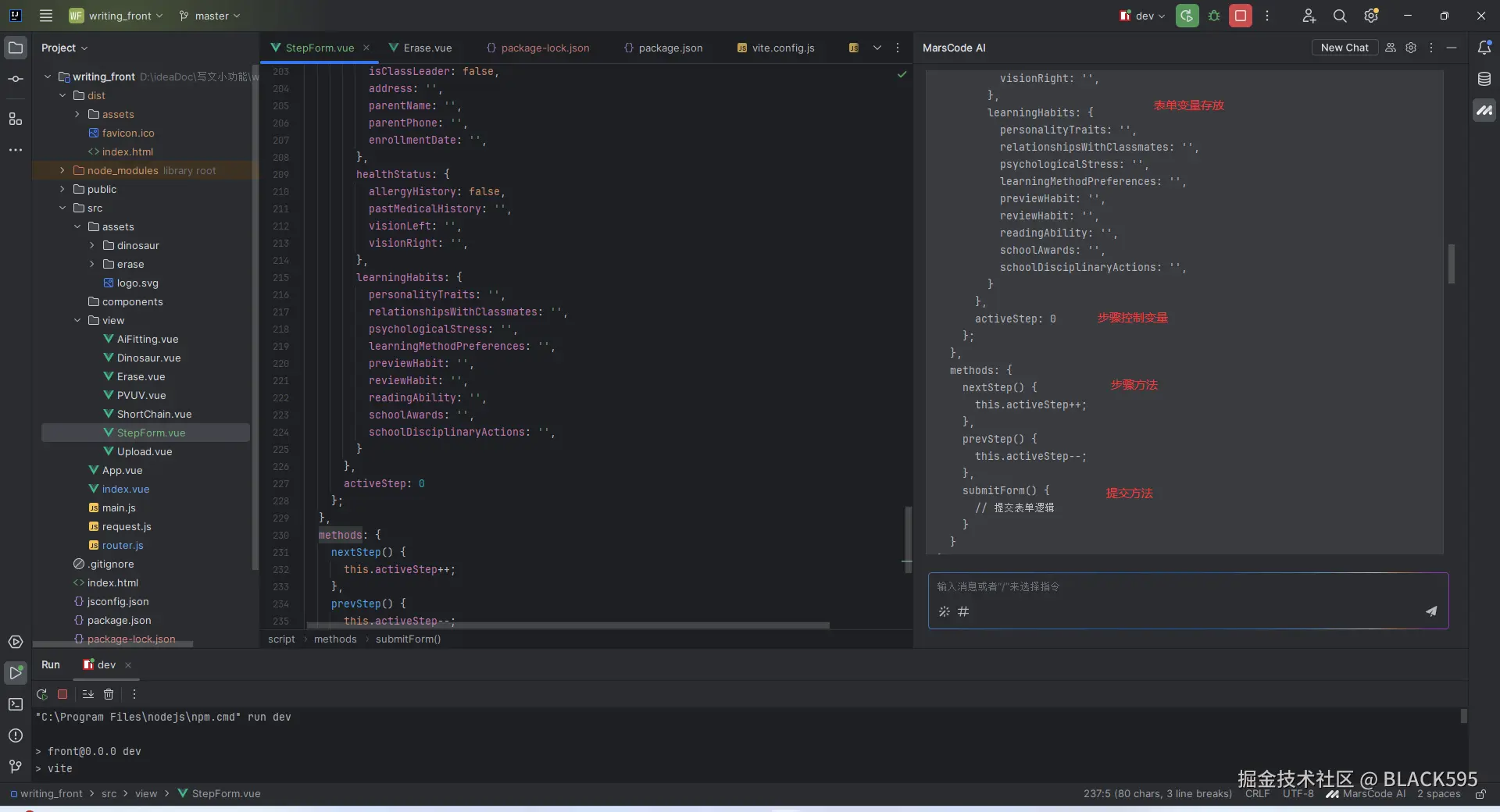This screenshot has height=812, width=1500.
Task: Open more options in MarsCode panel header
Action: click(x=1431, y=48)
